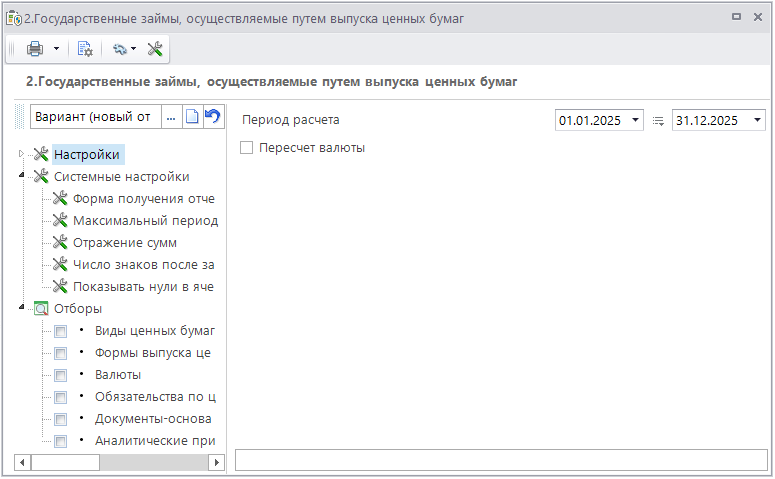This screenshot has height=479, width=775.
Task: Click the print icon in the toolbar
Action: pos(35,48)
